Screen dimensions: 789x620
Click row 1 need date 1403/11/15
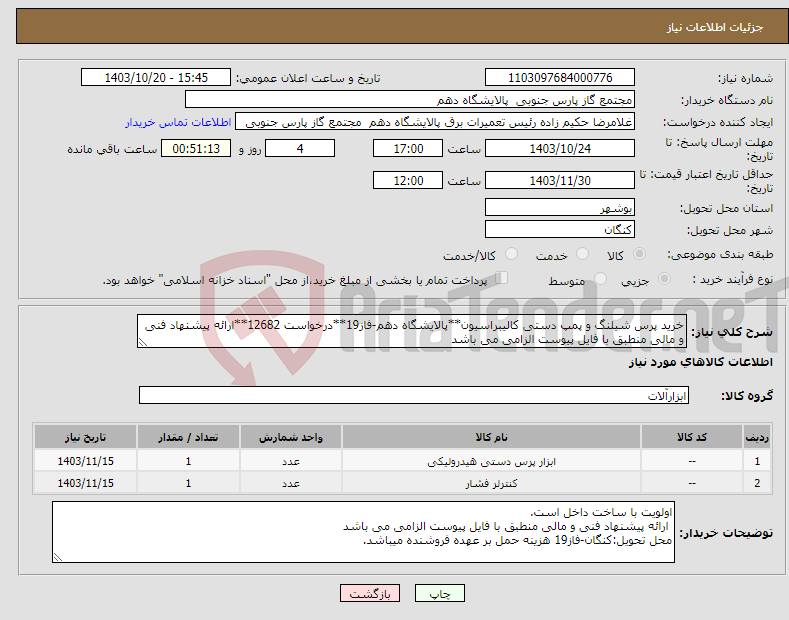pos(86,461)
